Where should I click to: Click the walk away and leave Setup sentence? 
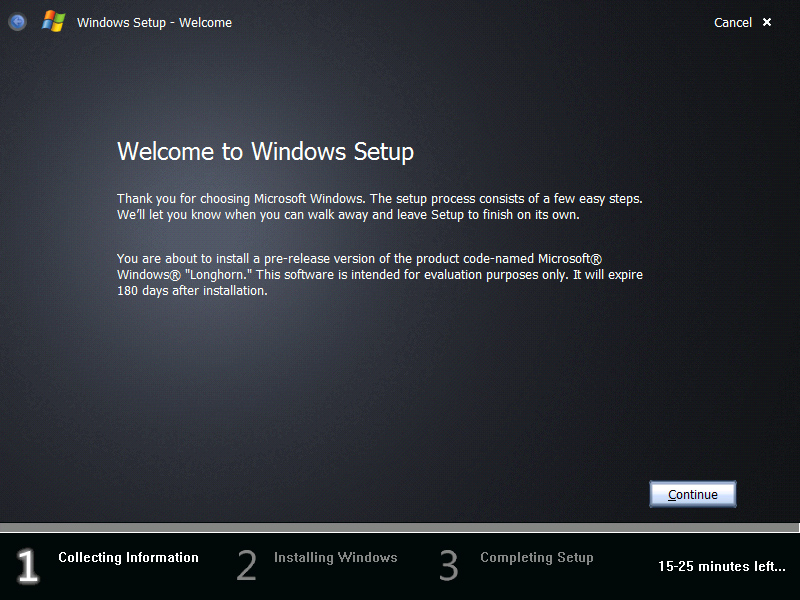coord(348,215)
